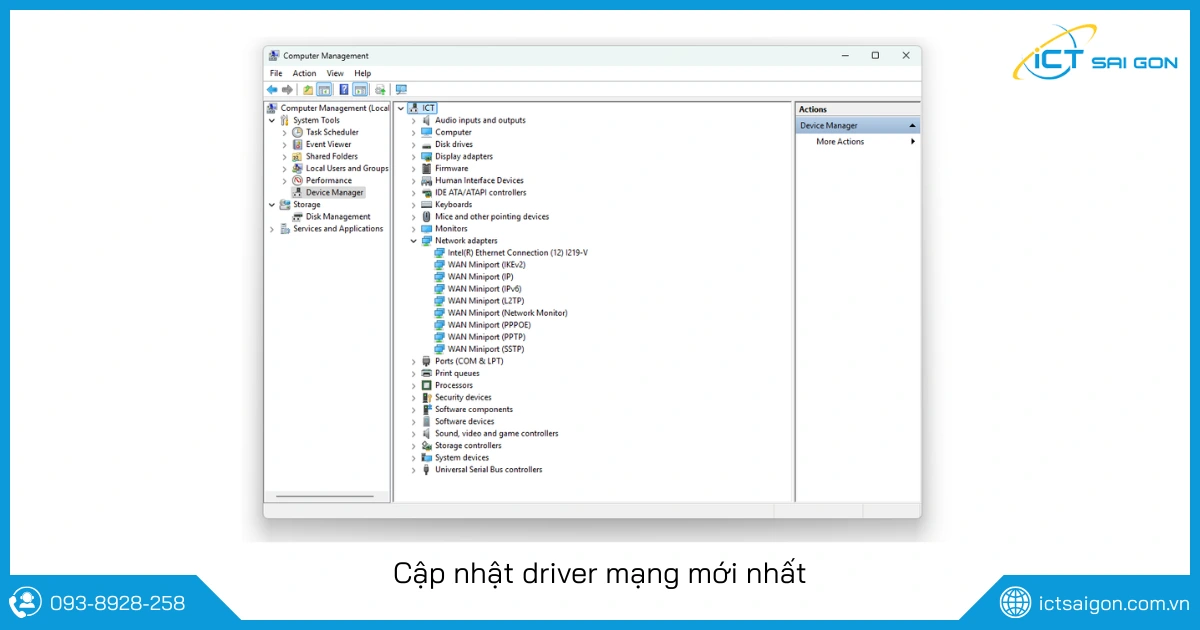Click the Up One Level folder icon
This screenshot has height=630, width=1200.
pyautogui.click(x=308, y=89)
